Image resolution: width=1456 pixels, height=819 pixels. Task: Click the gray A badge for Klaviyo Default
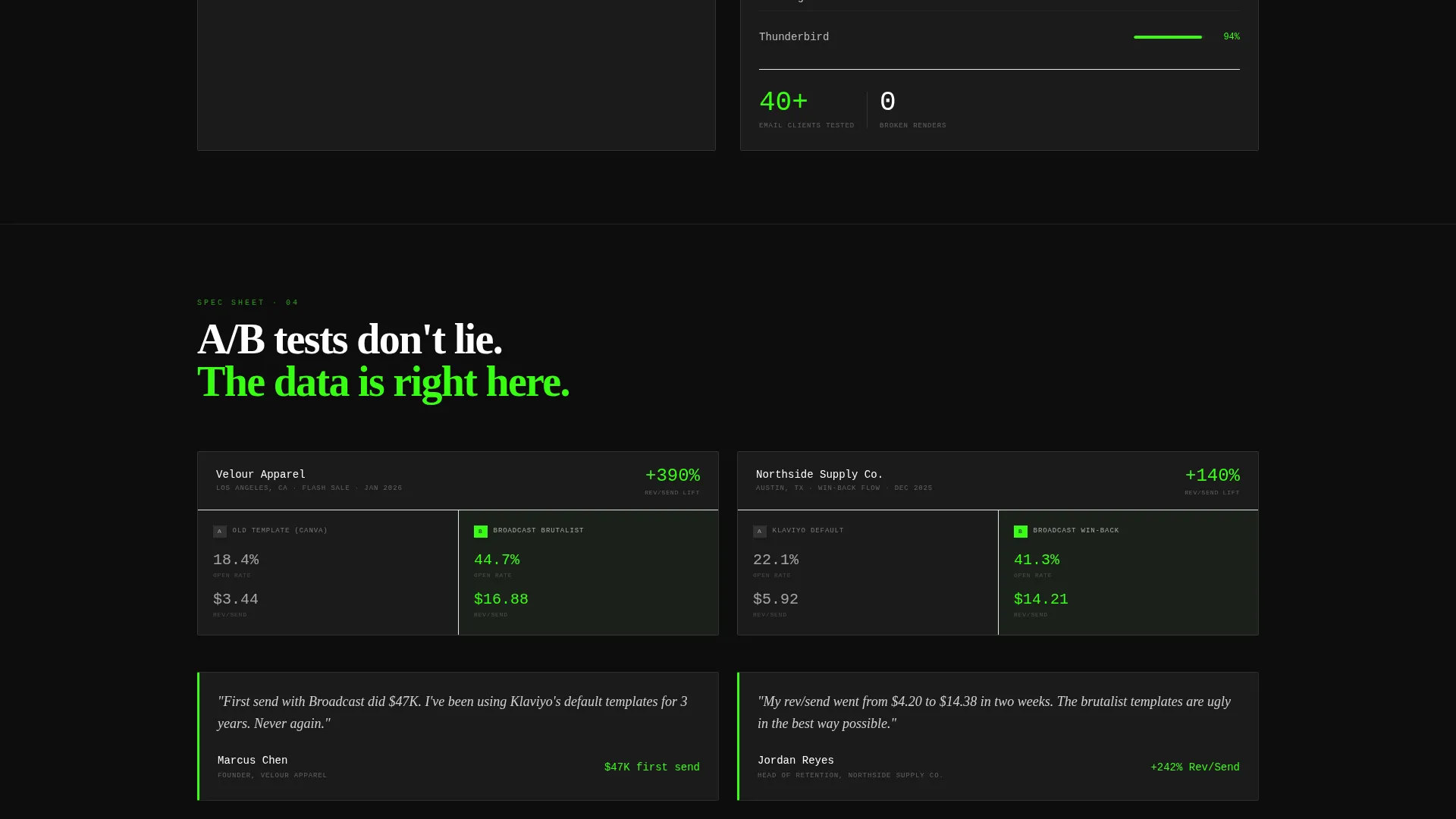(759, 532)
